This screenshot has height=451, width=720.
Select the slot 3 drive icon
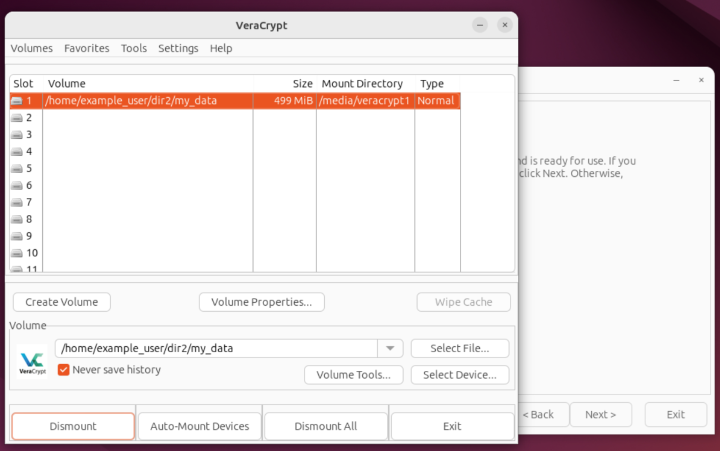coord(17,135)
